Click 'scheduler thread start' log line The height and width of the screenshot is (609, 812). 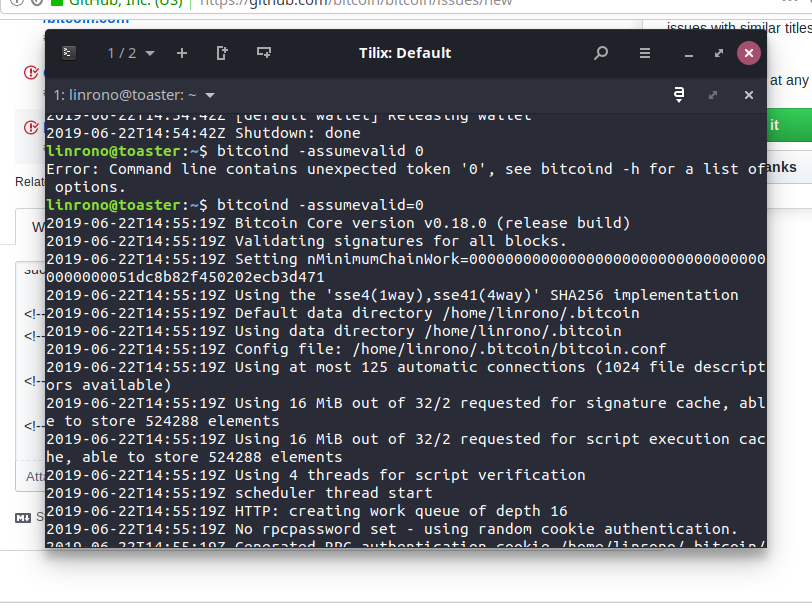tap(239, 493)
